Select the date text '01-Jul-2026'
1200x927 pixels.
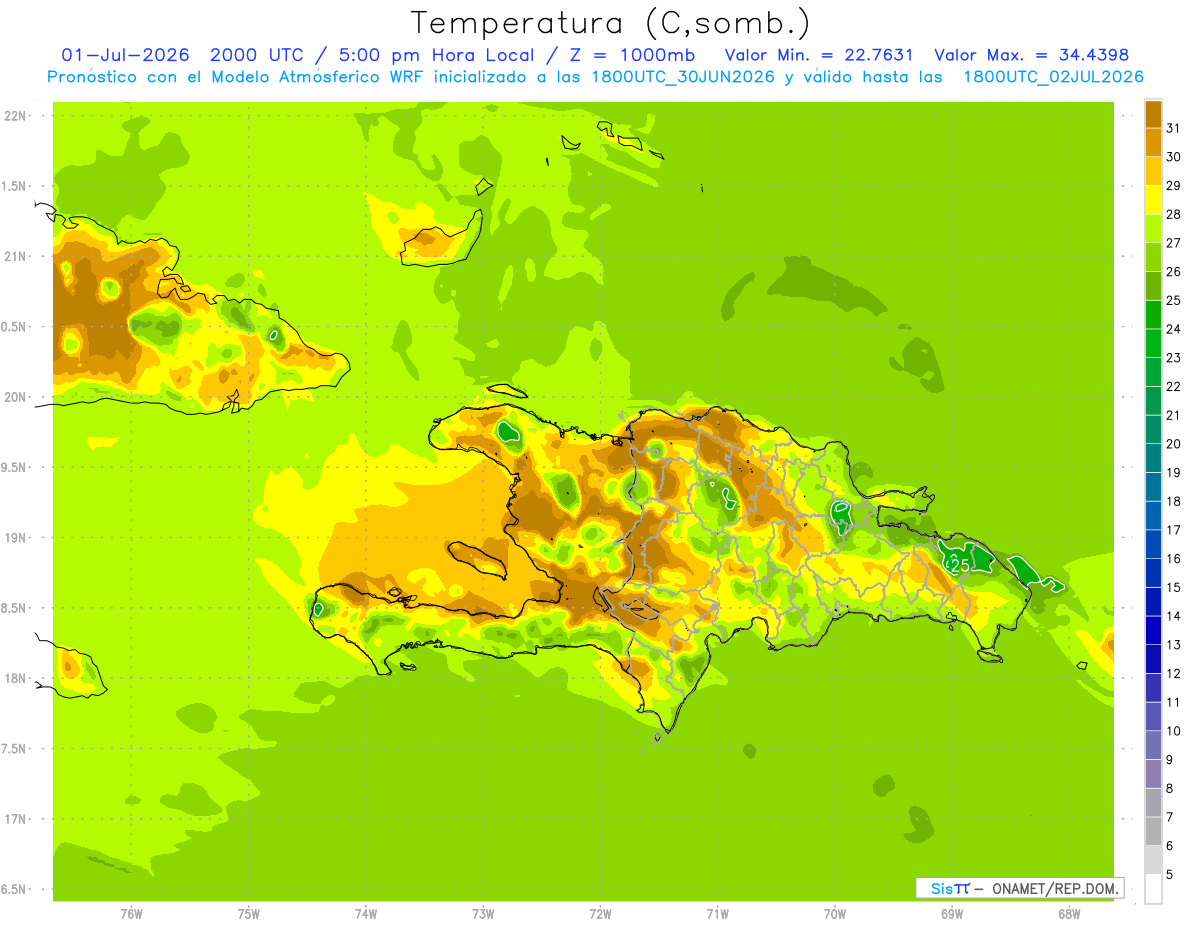coord(125,55)
